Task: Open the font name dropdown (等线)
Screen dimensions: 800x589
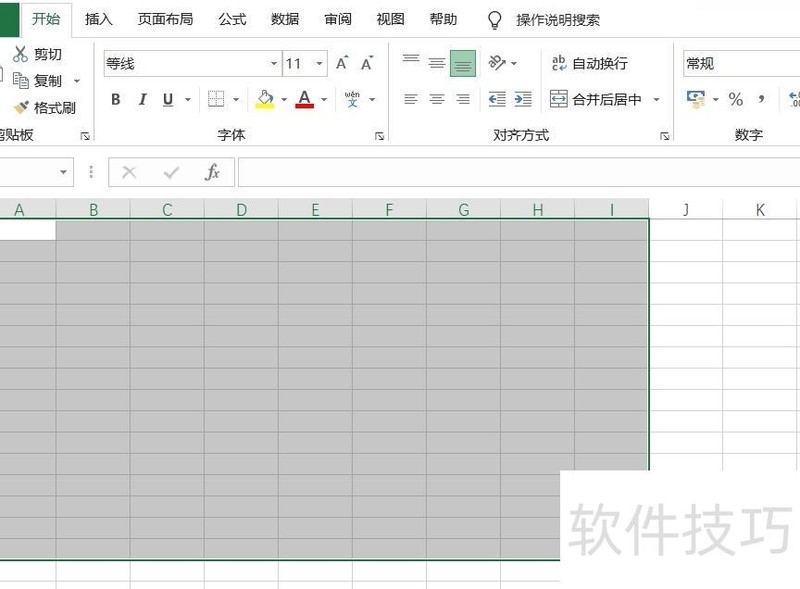Action: coord(274,64)
